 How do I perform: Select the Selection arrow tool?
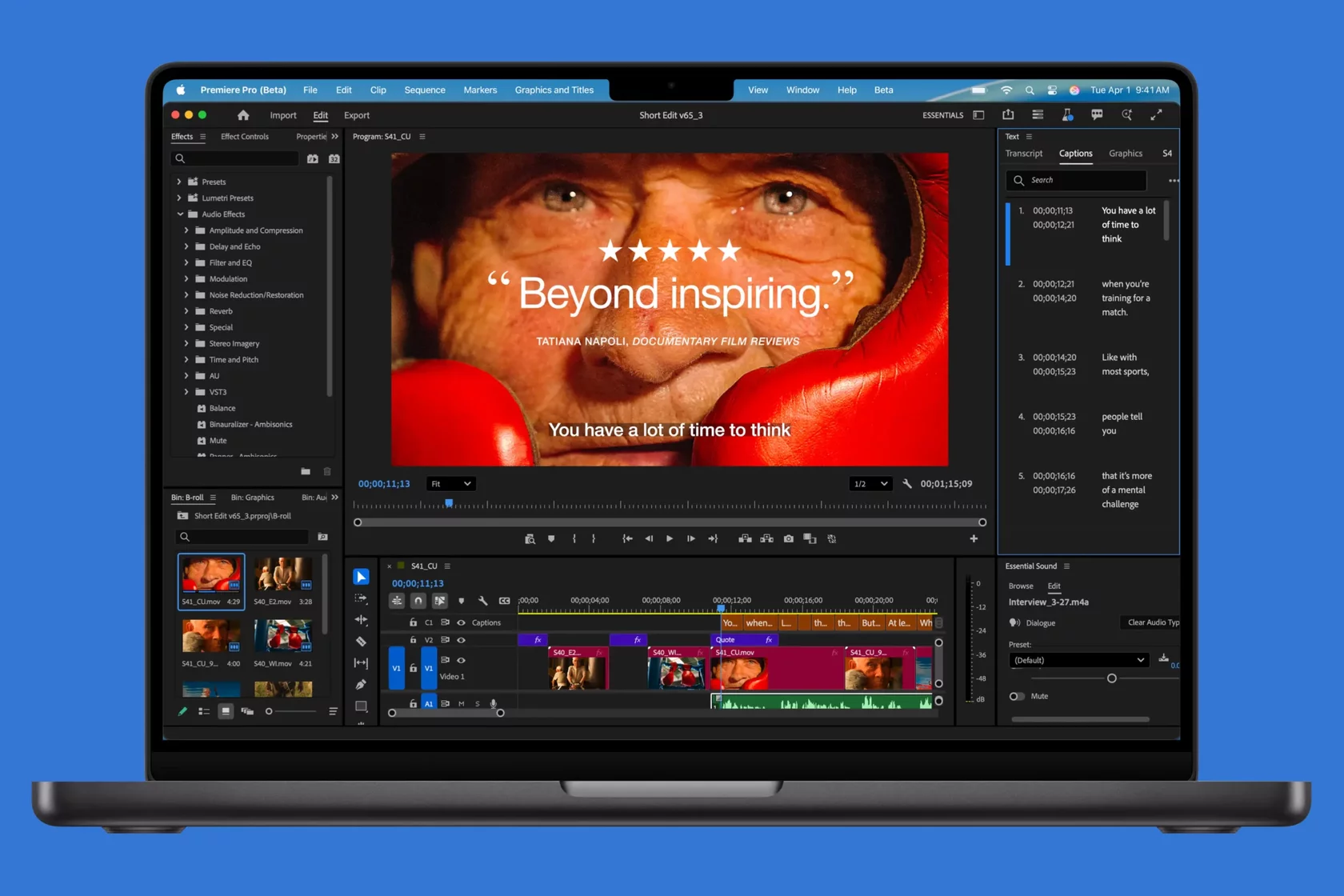pyautogui.click(x=361, y=577)
